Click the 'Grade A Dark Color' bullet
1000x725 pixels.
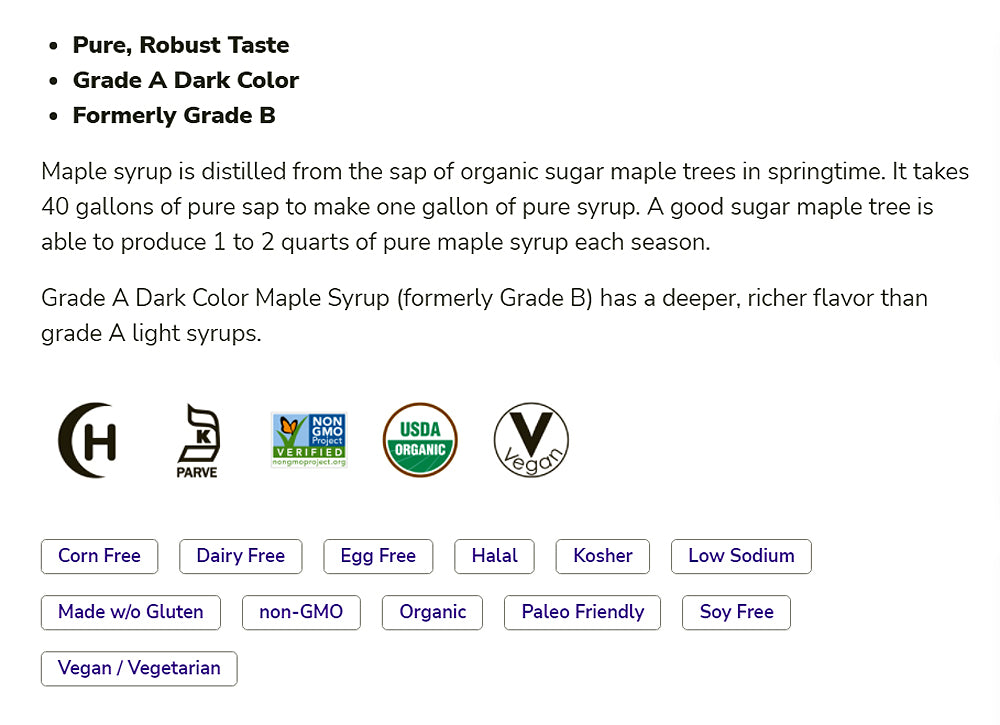[x=186, y=80]
